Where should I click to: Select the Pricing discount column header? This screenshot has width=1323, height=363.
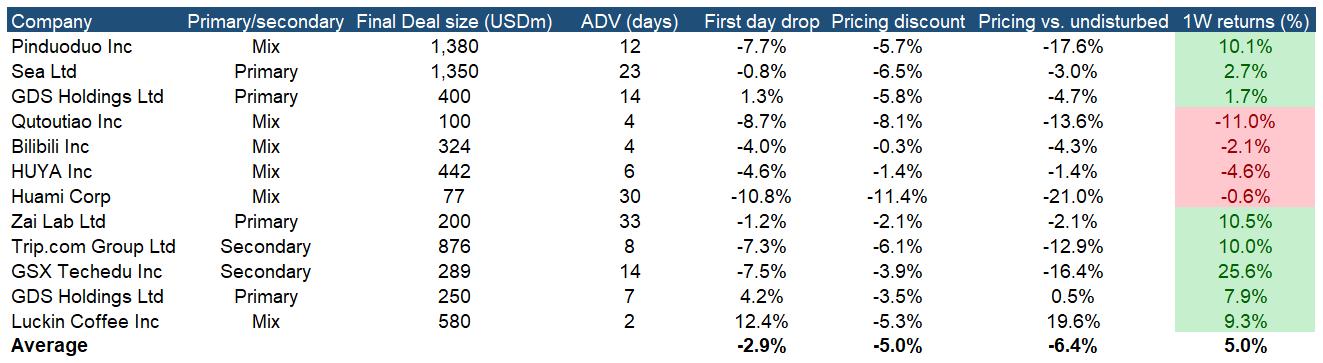pyautogui.click(x=898, y=21)
